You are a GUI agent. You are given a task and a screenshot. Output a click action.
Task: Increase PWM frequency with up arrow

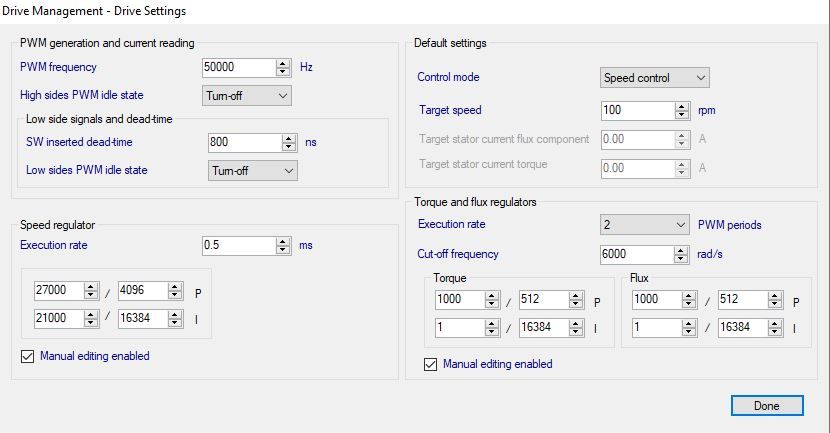283,63
